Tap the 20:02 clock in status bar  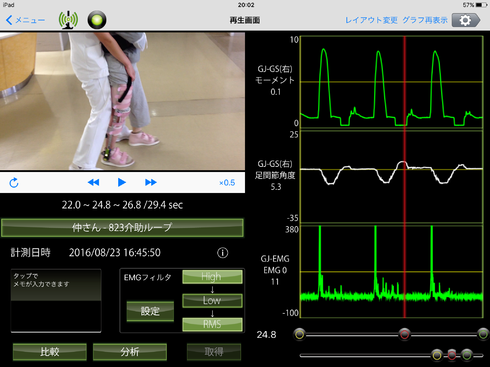pos(246,5)
